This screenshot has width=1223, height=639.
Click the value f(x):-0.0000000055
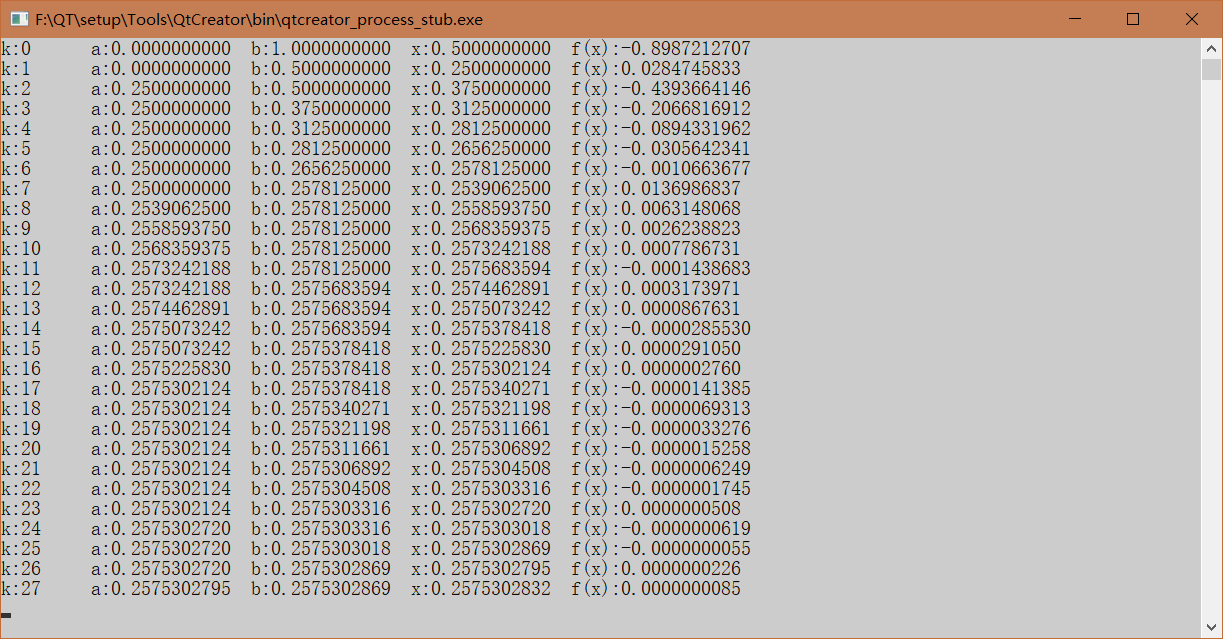tap(661, 549)
